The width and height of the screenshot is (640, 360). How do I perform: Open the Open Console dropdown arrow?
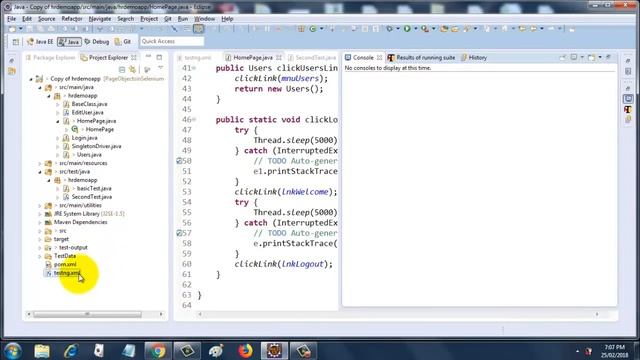[600, 58]
